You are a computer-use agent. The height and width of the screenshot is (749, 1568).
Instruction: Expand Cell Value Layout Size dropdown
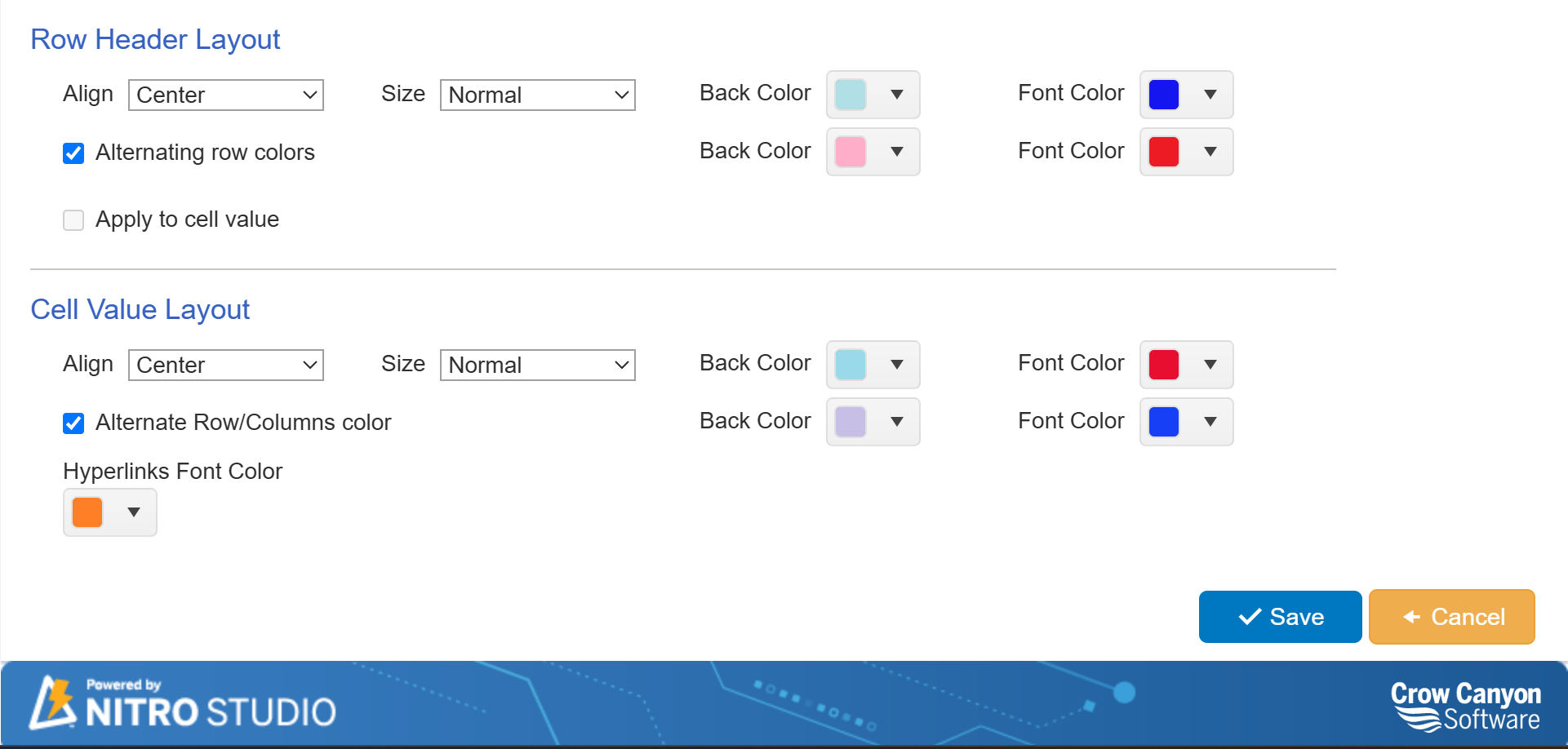tap(537, 366)
